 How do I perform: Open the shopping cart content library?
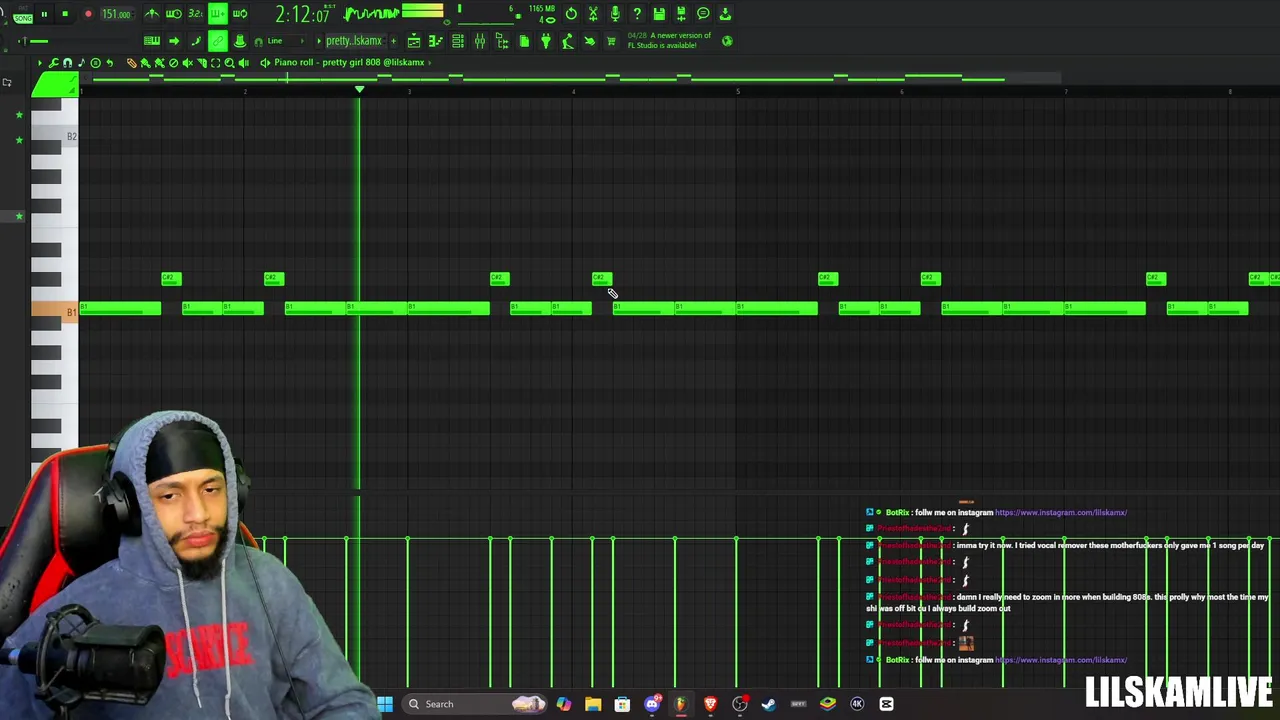pos(611,41)
